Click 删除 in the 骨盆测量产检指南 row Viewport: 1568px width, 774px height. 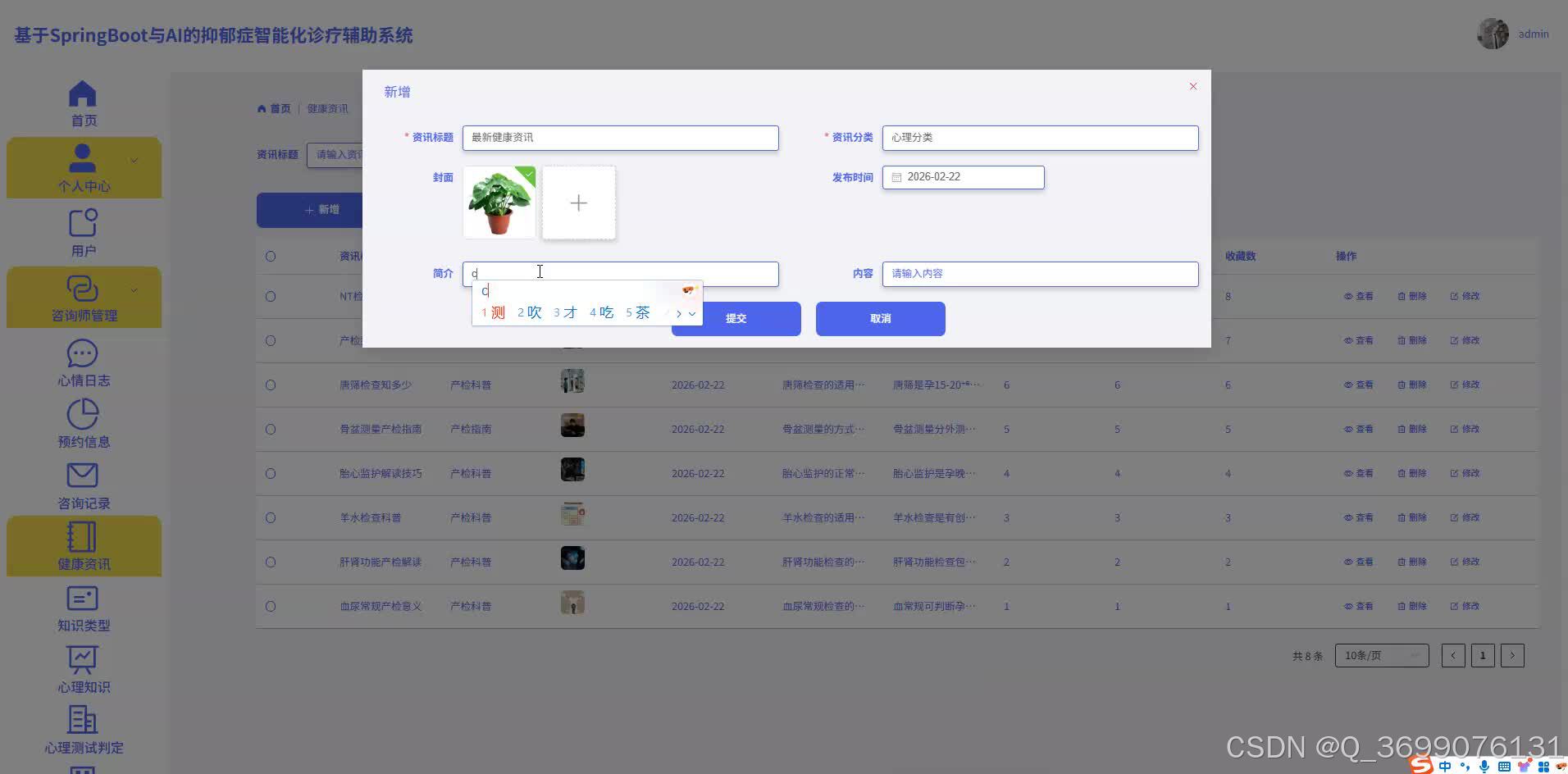(1412, 429)
